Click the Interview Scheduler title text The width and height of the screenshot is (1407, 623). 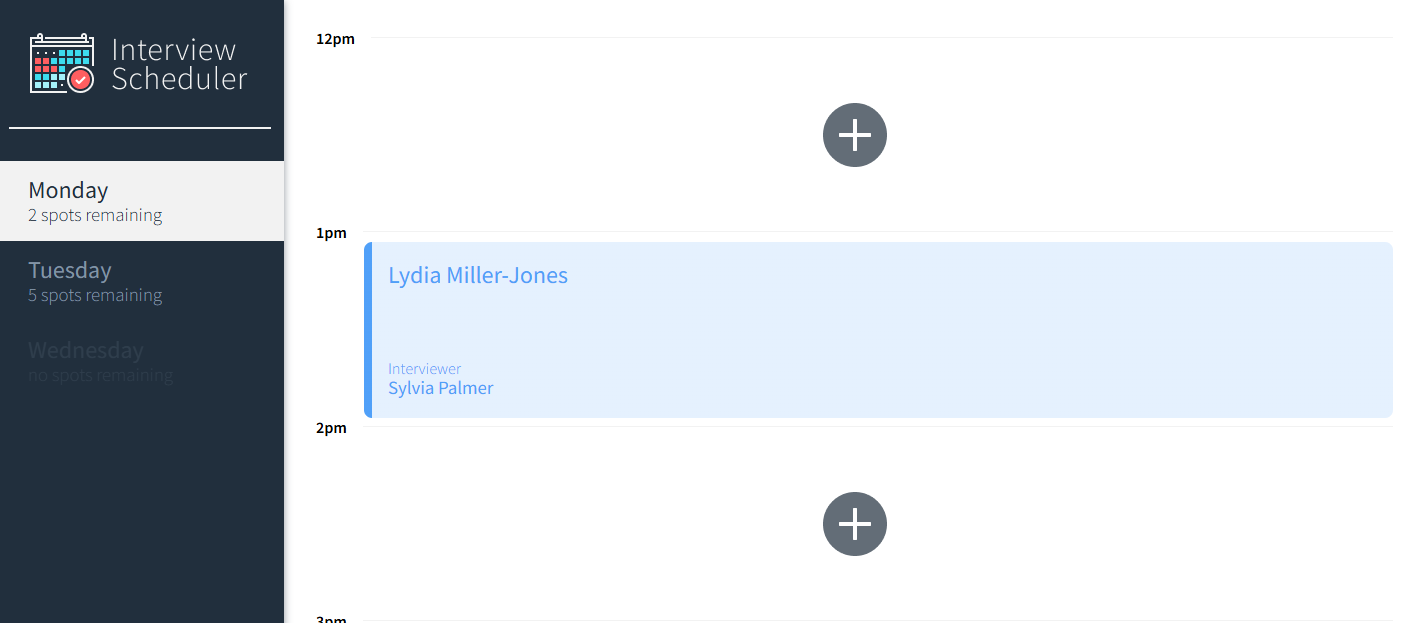[x=179, y=64]
